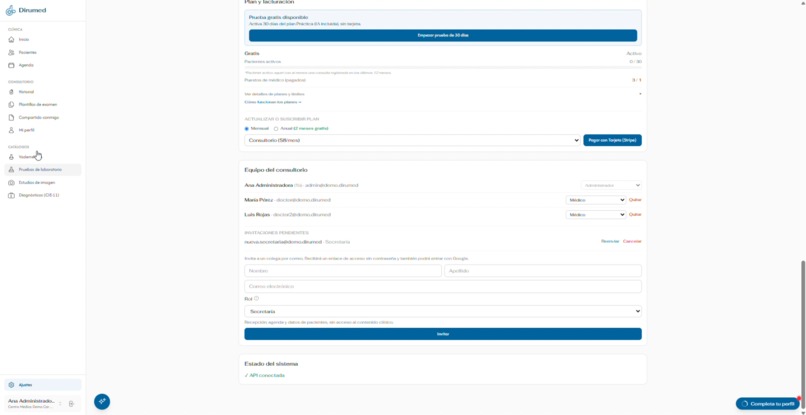
Task: Click the Estudios de imagen camera icon
Action: click(11, 183)
